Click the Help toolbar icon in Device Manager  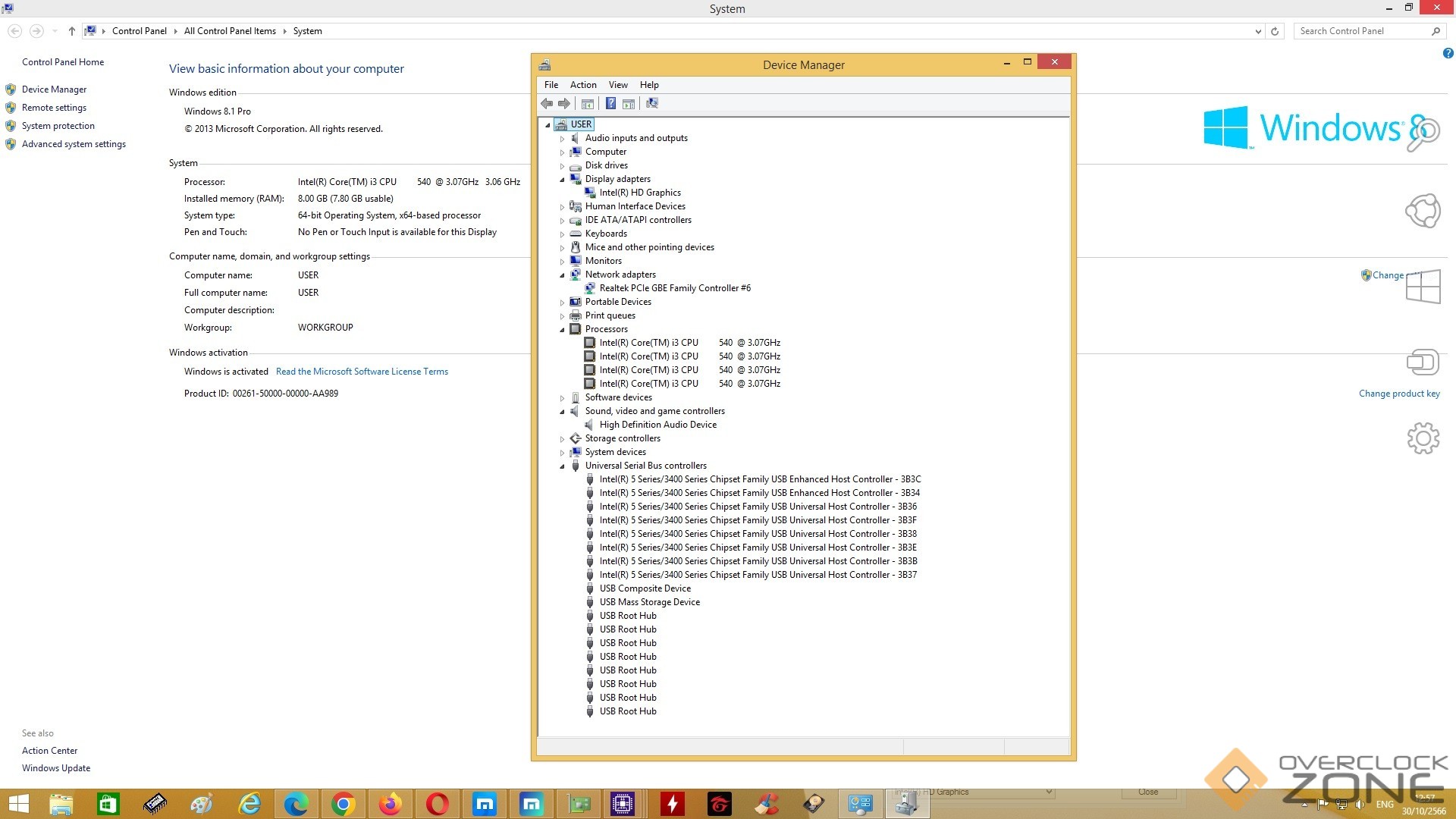point(610,104)
